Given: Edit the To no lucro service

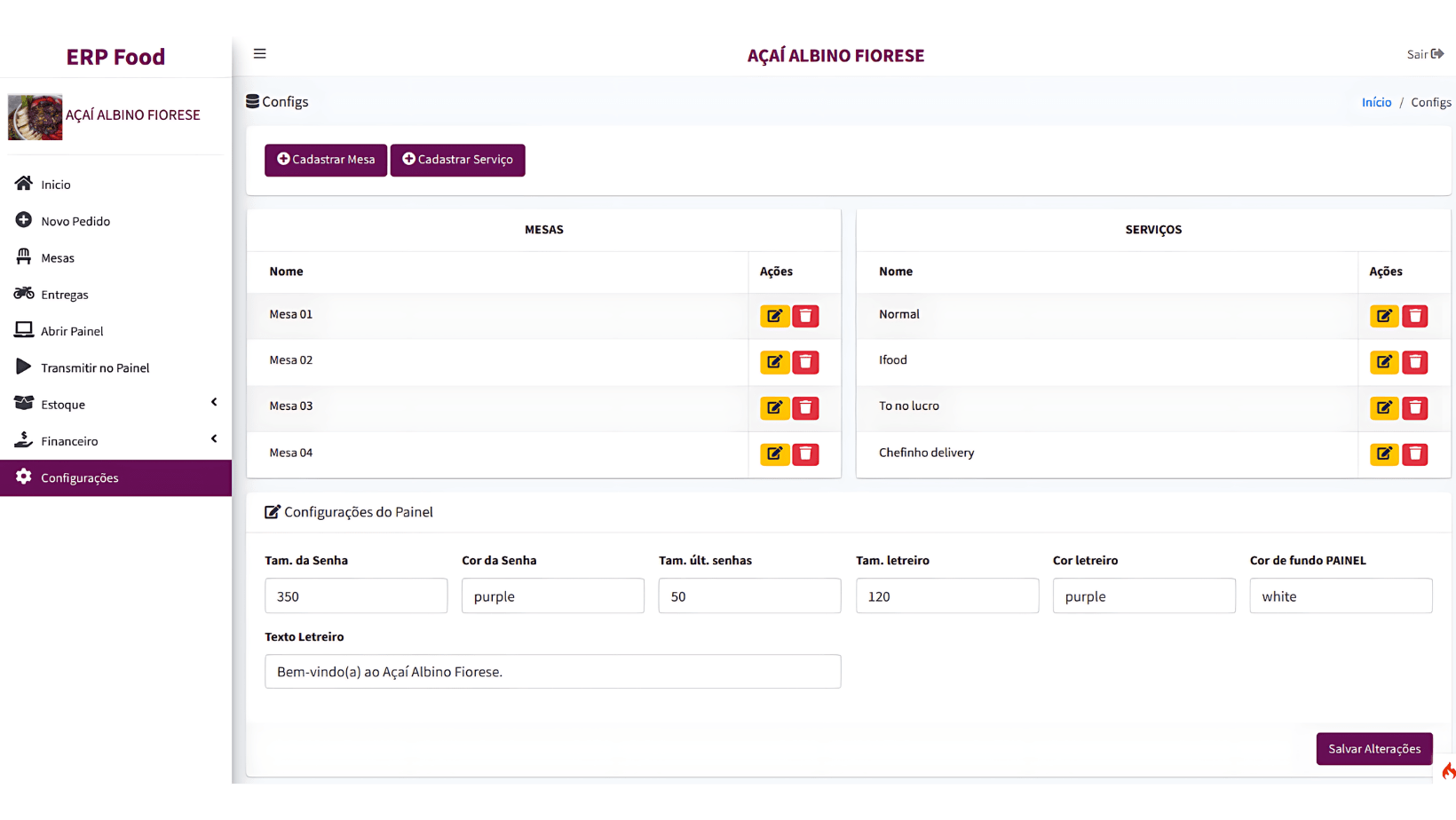Looking at the screenshot, I should (1383, 408).
